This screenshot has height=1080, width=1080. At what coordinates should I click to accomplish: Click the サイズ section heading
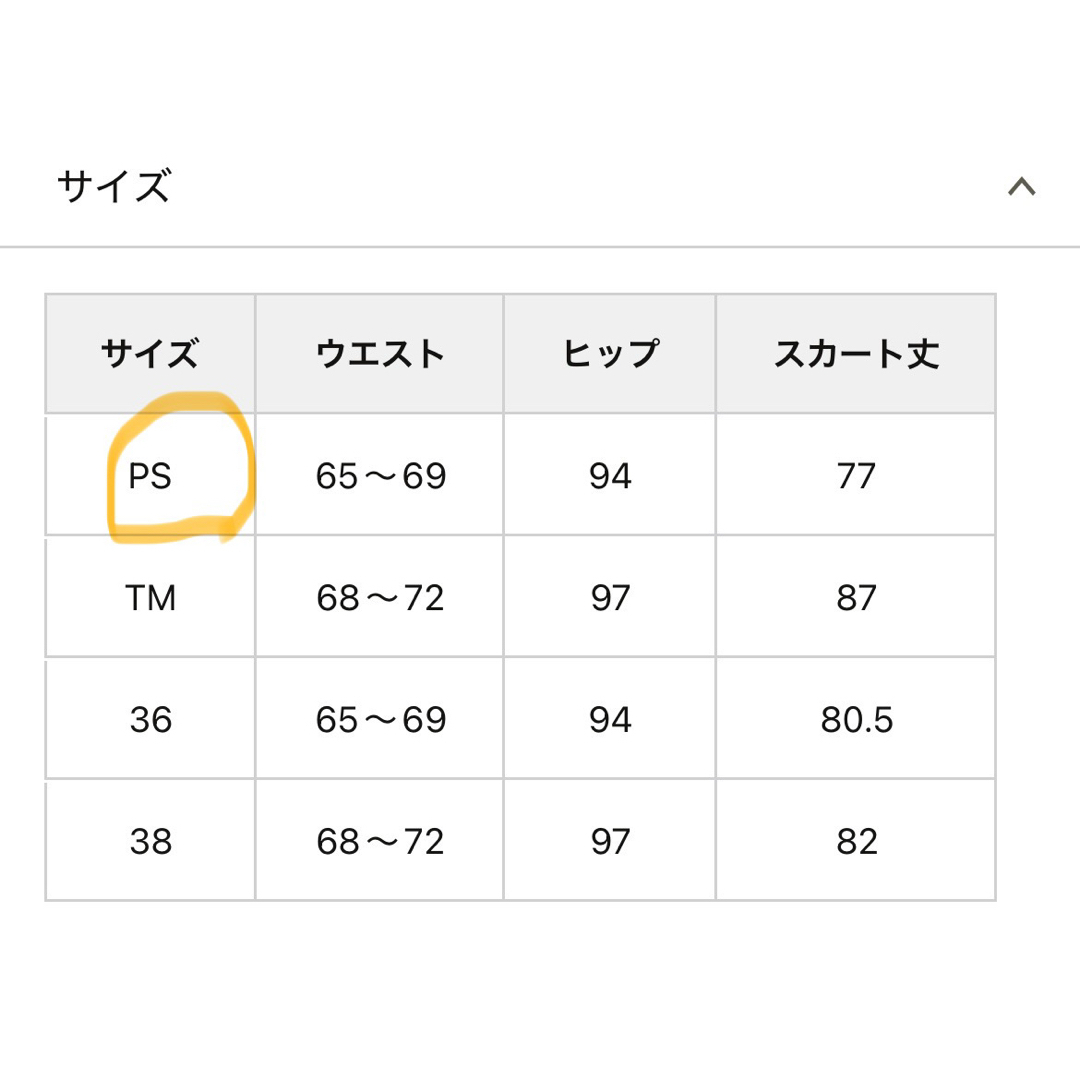pos(114,186)
